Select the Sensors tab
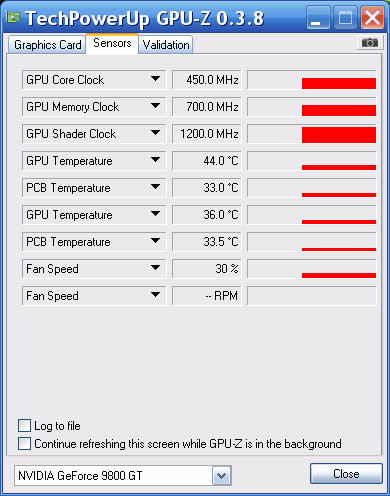 click(112, 43)
